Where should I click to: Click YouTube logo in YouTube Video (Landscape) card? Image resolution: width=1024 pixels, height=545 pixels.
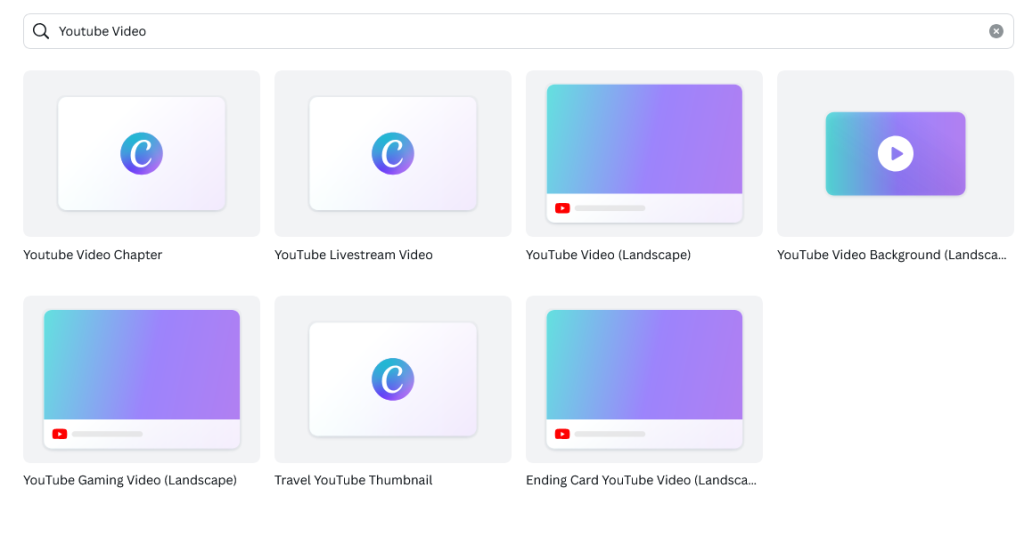(562, 208)
